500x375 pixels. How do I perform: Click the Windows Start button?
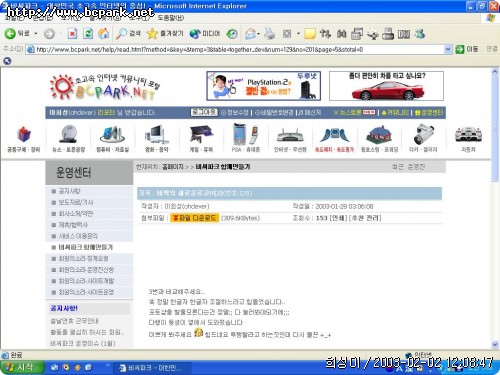coord(22,367)
